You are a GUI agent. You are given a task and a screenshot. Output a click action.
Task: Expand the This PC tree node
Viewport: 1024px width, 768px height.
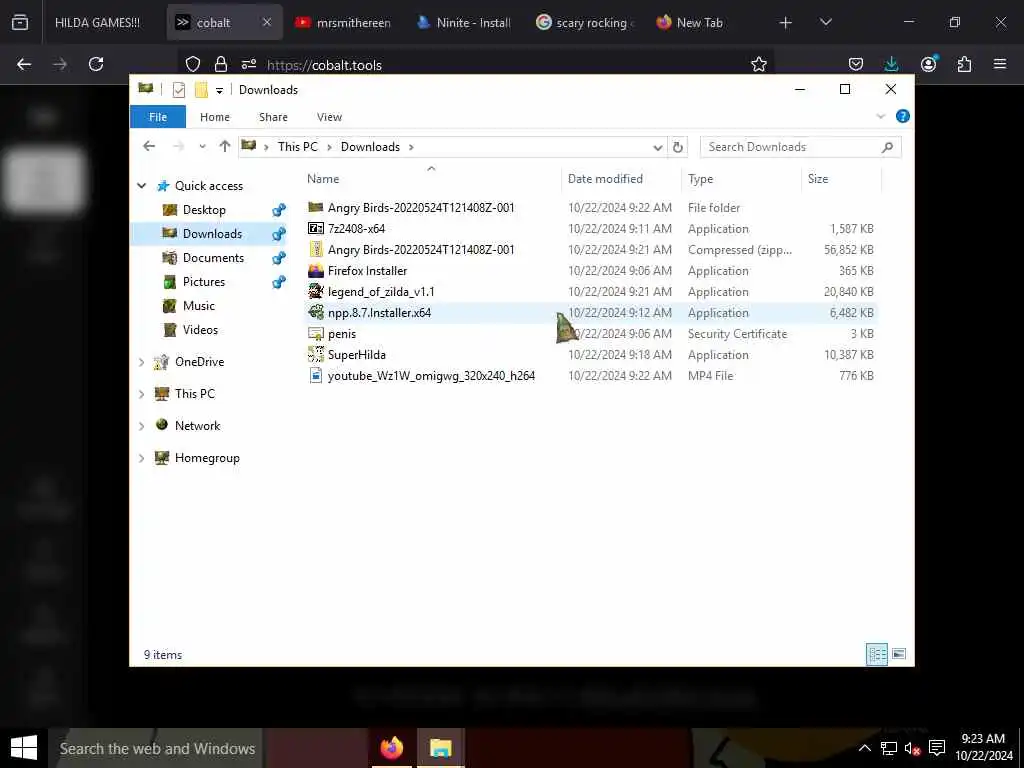pyautogui.click(x=142, y=394)
